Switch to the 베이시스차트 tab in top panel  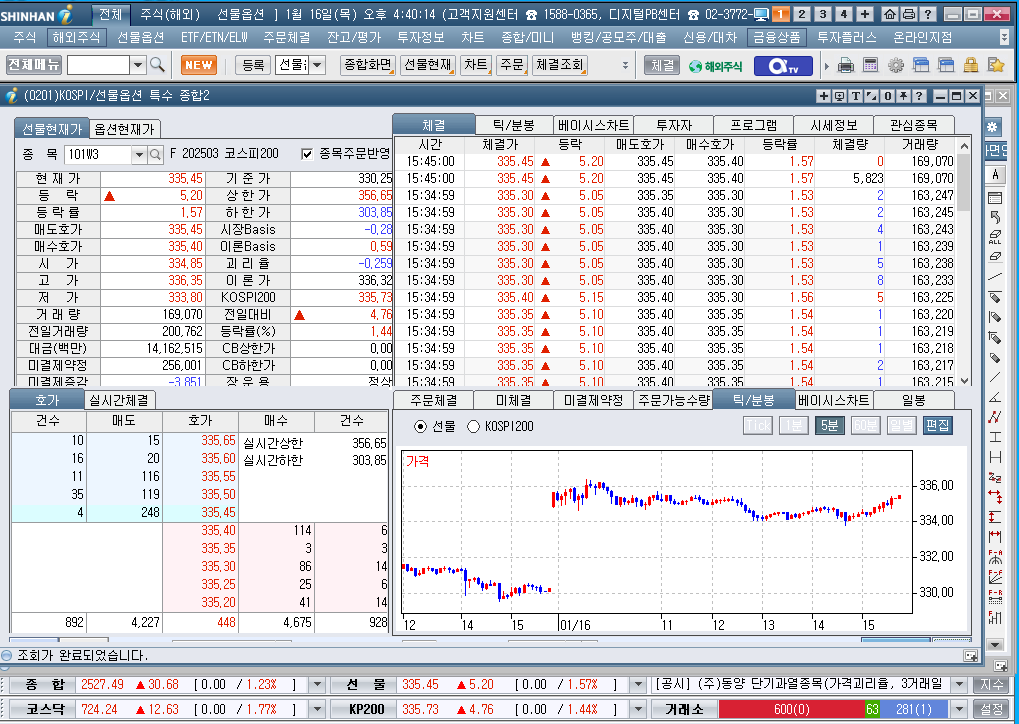(x=593, y=125)
